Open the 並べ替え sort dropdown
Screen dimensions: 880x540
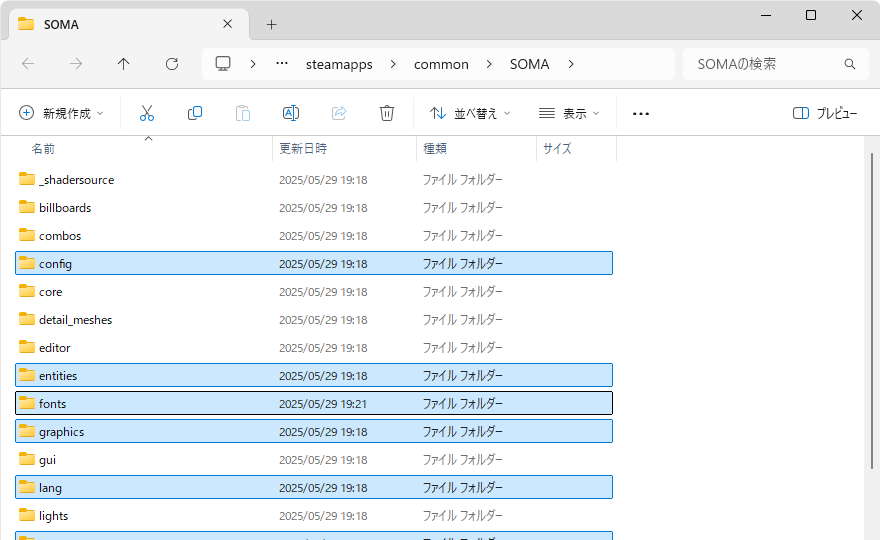[x=470, y=113]
